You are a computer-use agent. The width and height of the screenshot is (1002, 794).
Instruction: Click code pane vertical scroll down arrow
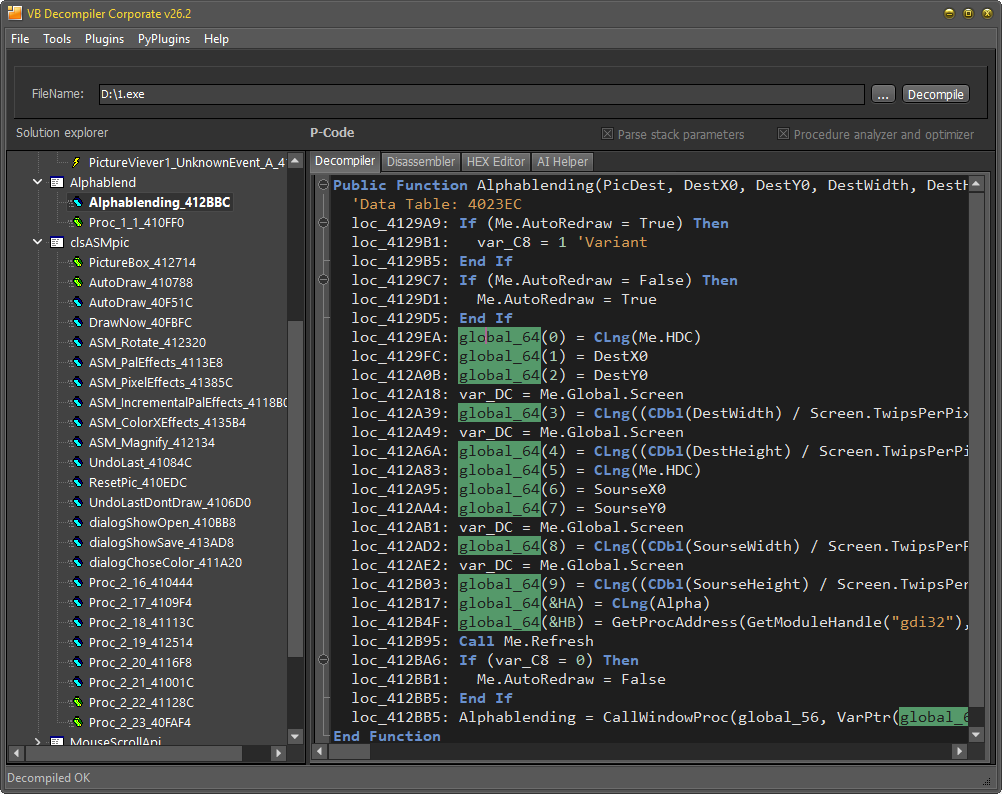976,735
